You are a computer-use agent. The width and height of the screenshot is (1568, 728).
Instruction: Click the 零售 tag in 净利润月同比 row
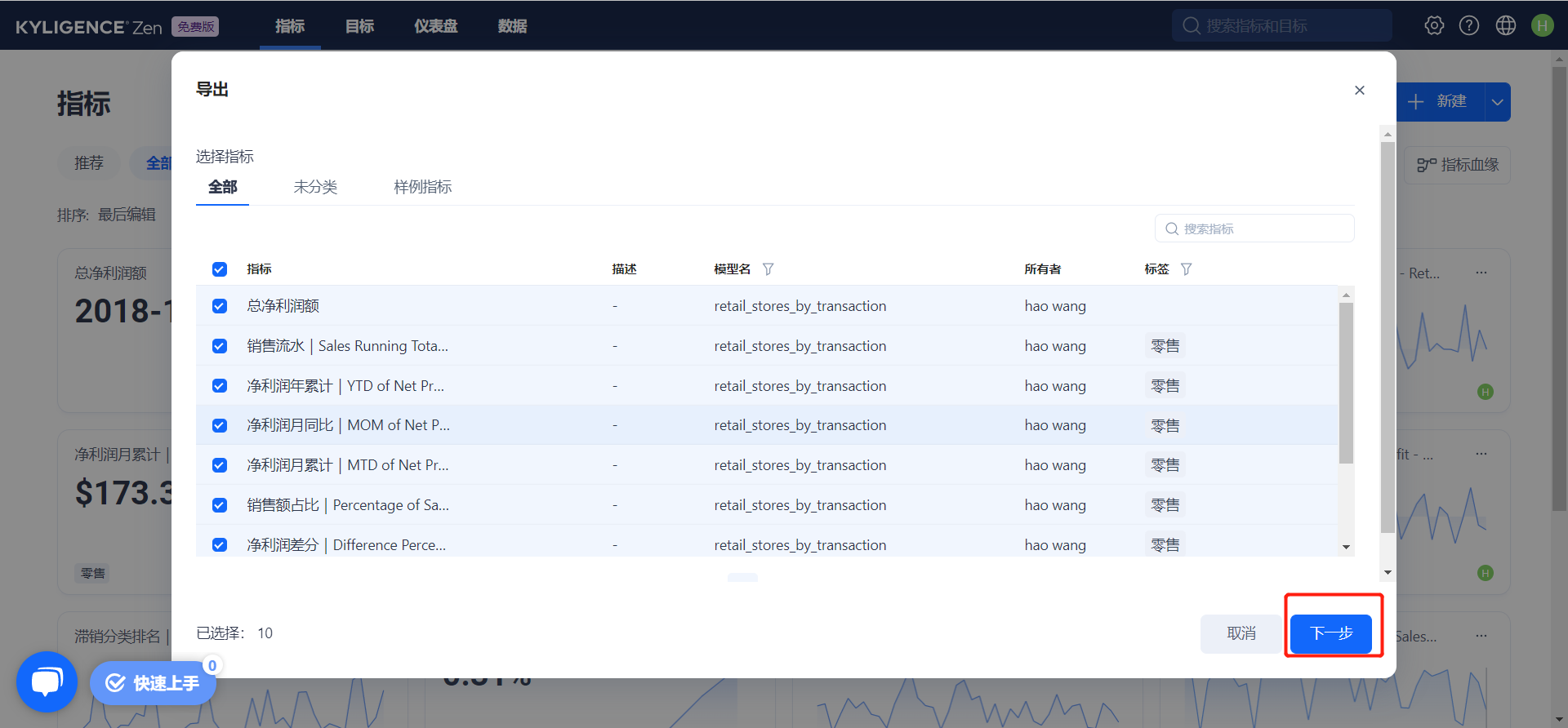(1165, 426)
